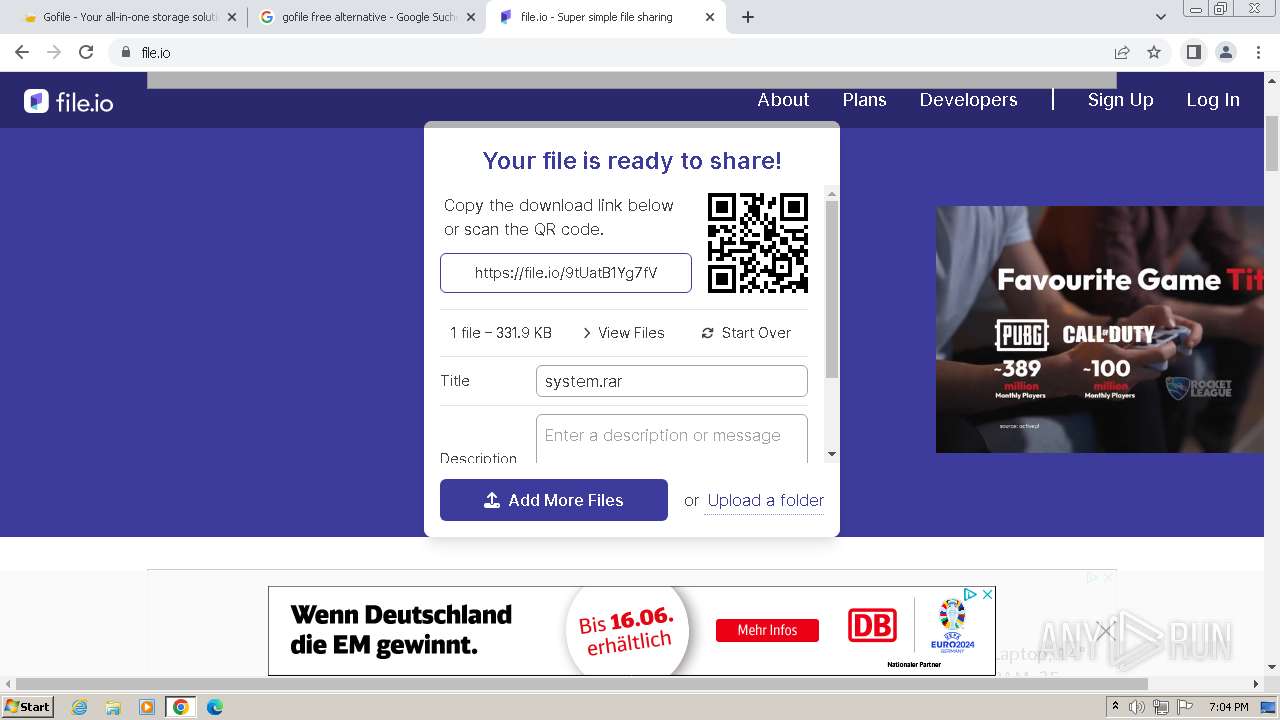The width and height of the screenshot is (1280, 720).
Task: Select the download link field
Action: (566, 273)
